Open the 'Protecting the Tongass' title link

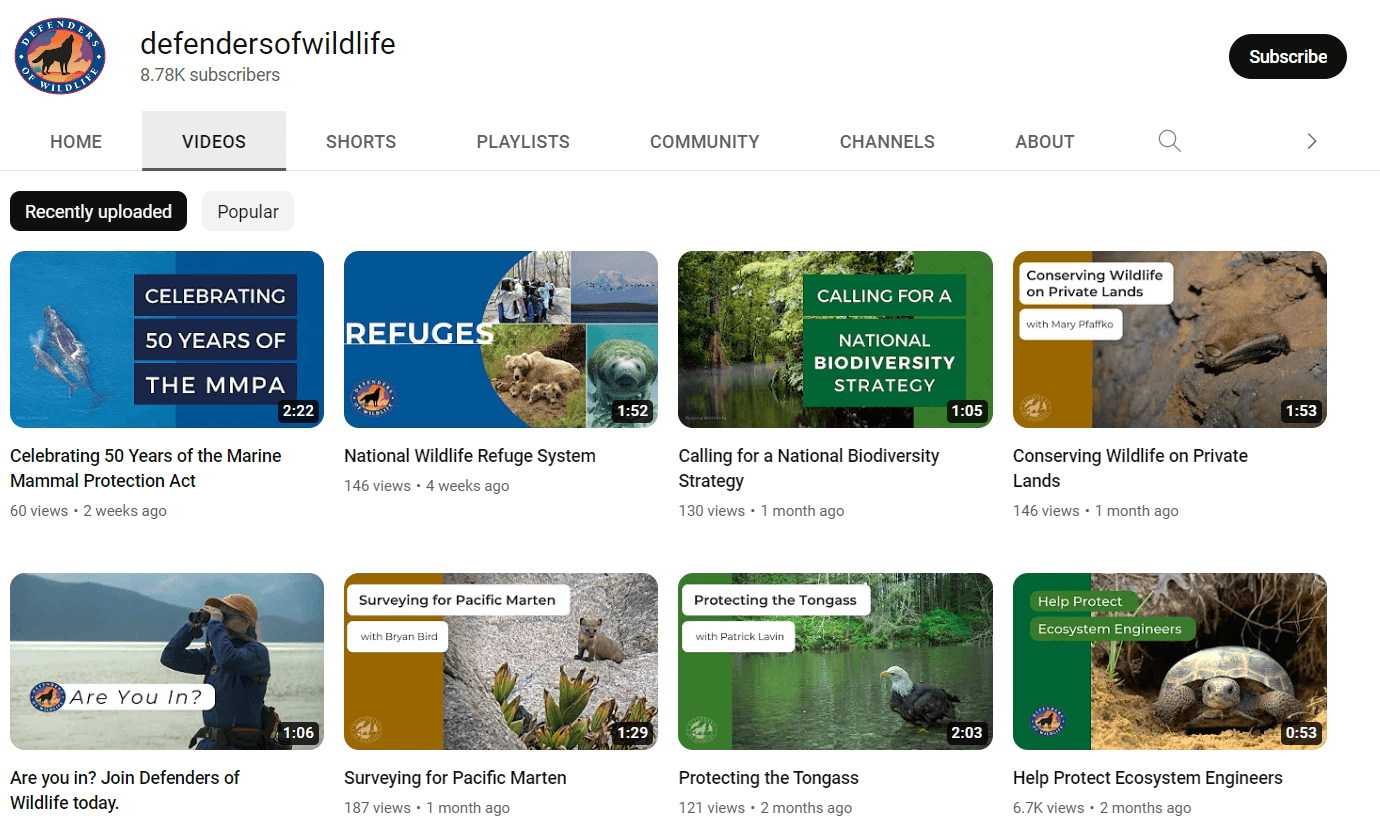click(x=768, y=778)
